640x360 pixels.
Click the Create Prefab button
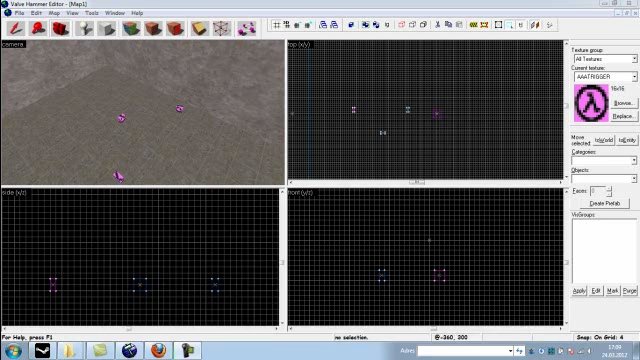(605, 203)
